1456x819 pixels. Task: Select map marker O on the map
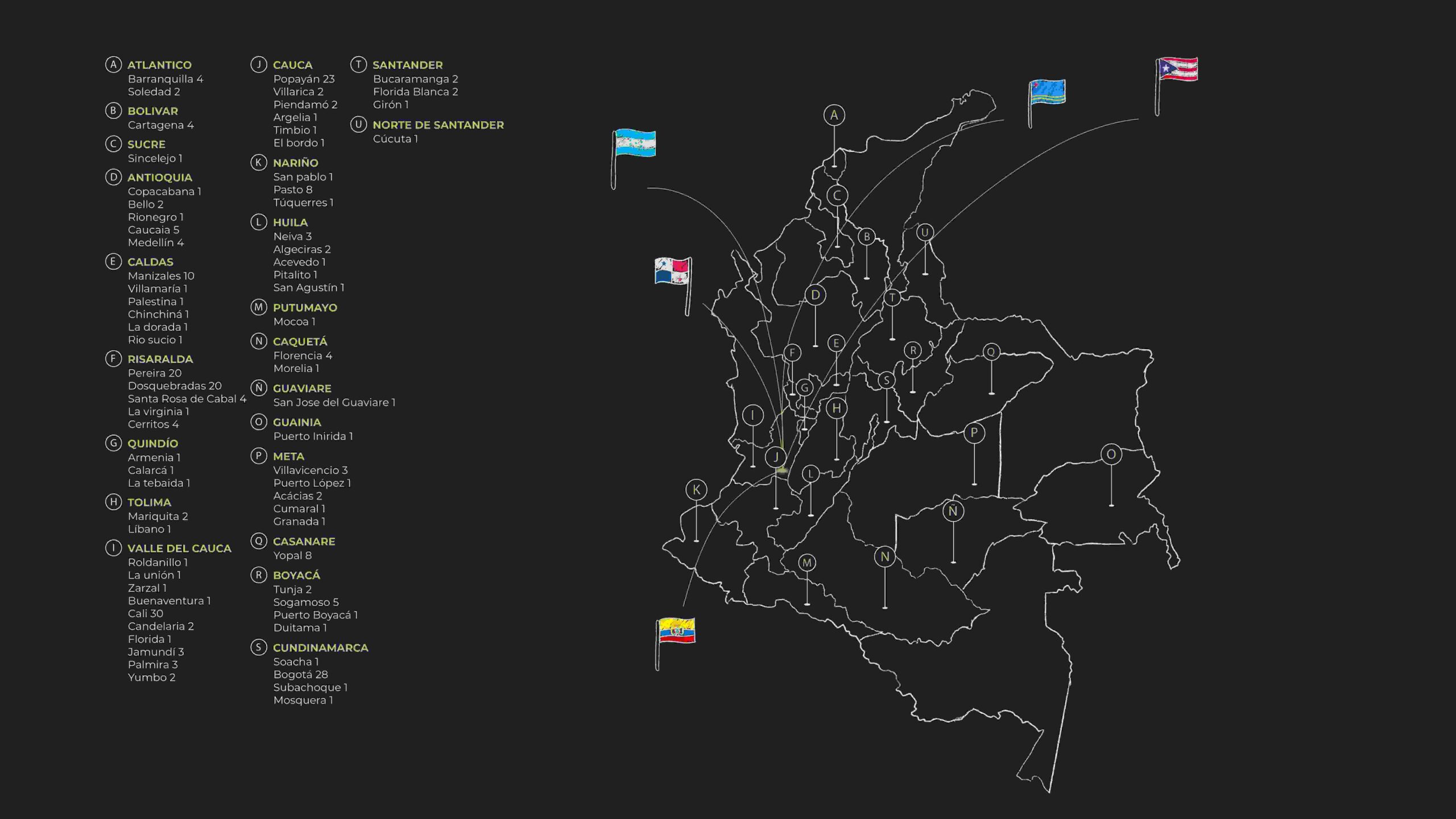point(1111,454)
